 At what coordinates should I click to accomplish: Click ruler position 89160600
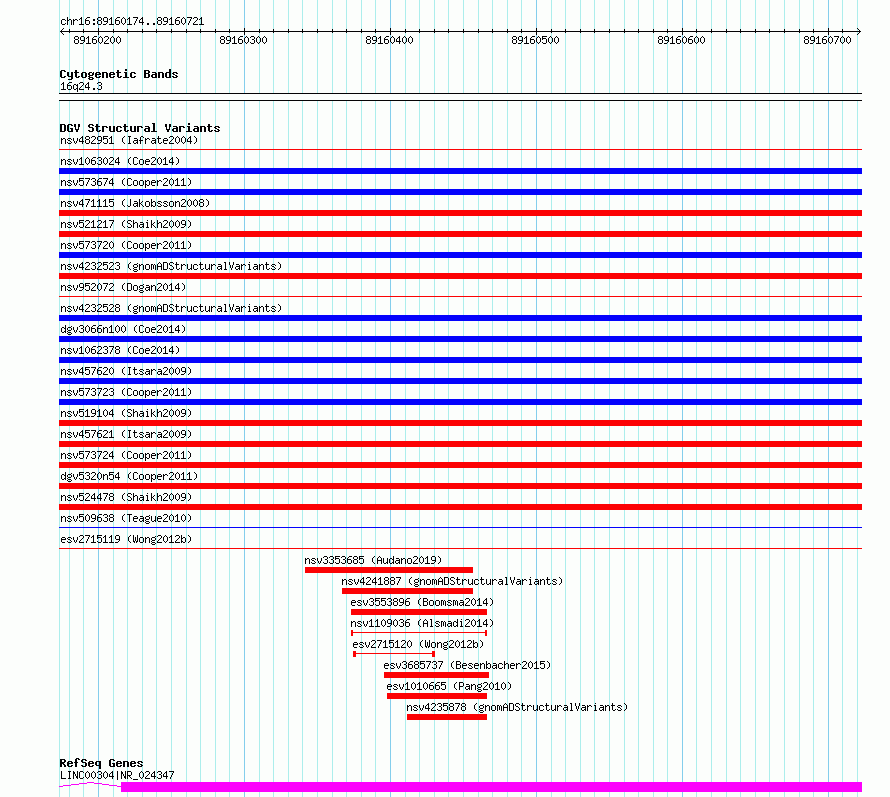click(x=681, y=40)
